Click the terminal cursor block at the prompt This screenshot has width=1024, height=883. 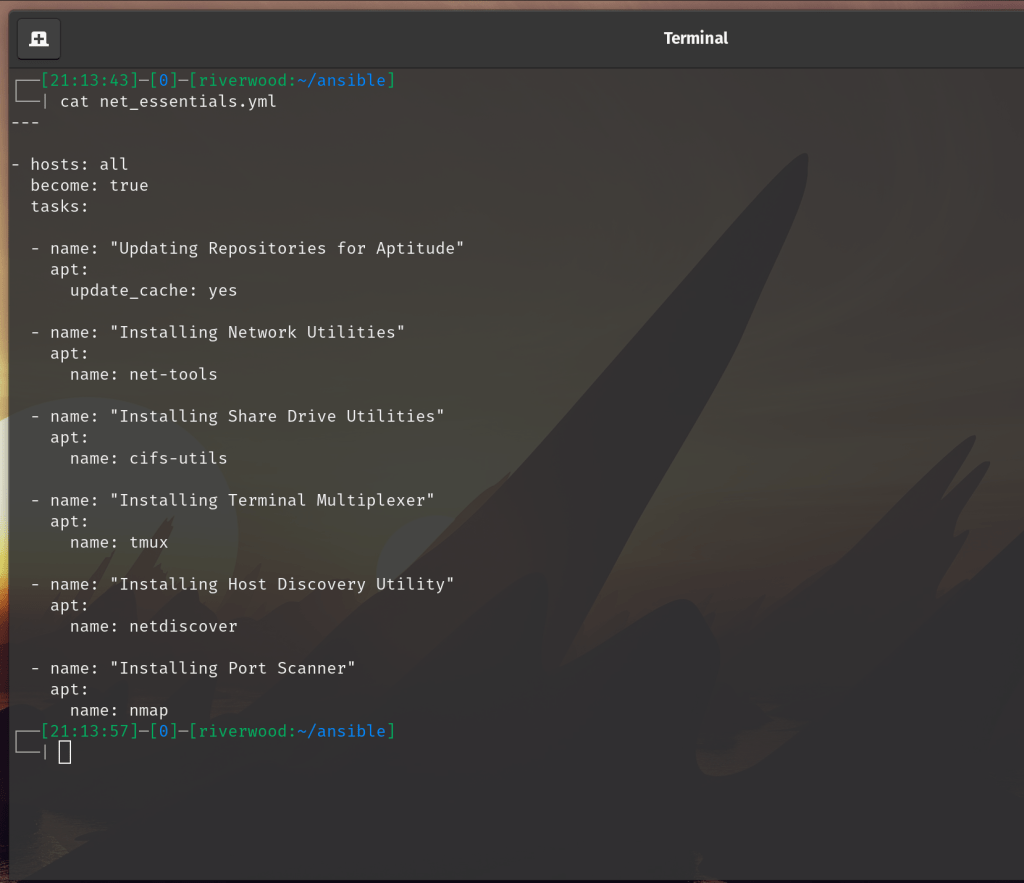[65, 752]
